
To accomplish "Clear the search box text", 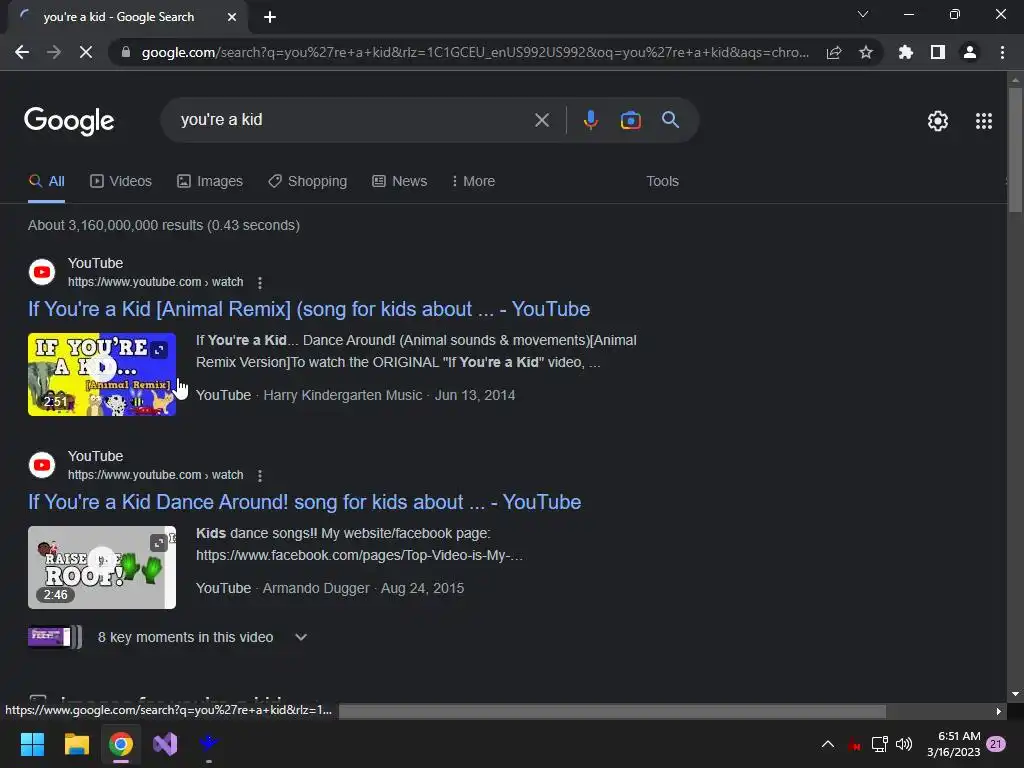I will (x=541, y=120).
